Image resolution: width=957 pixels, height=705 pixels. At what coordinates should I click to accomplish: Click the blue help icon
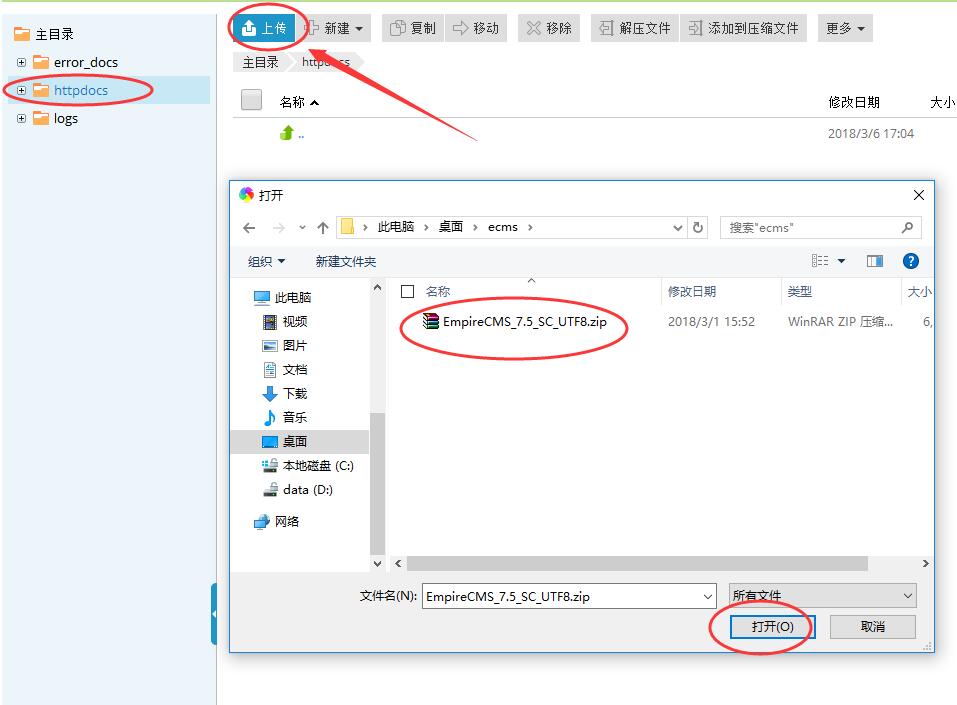point(911,261)
